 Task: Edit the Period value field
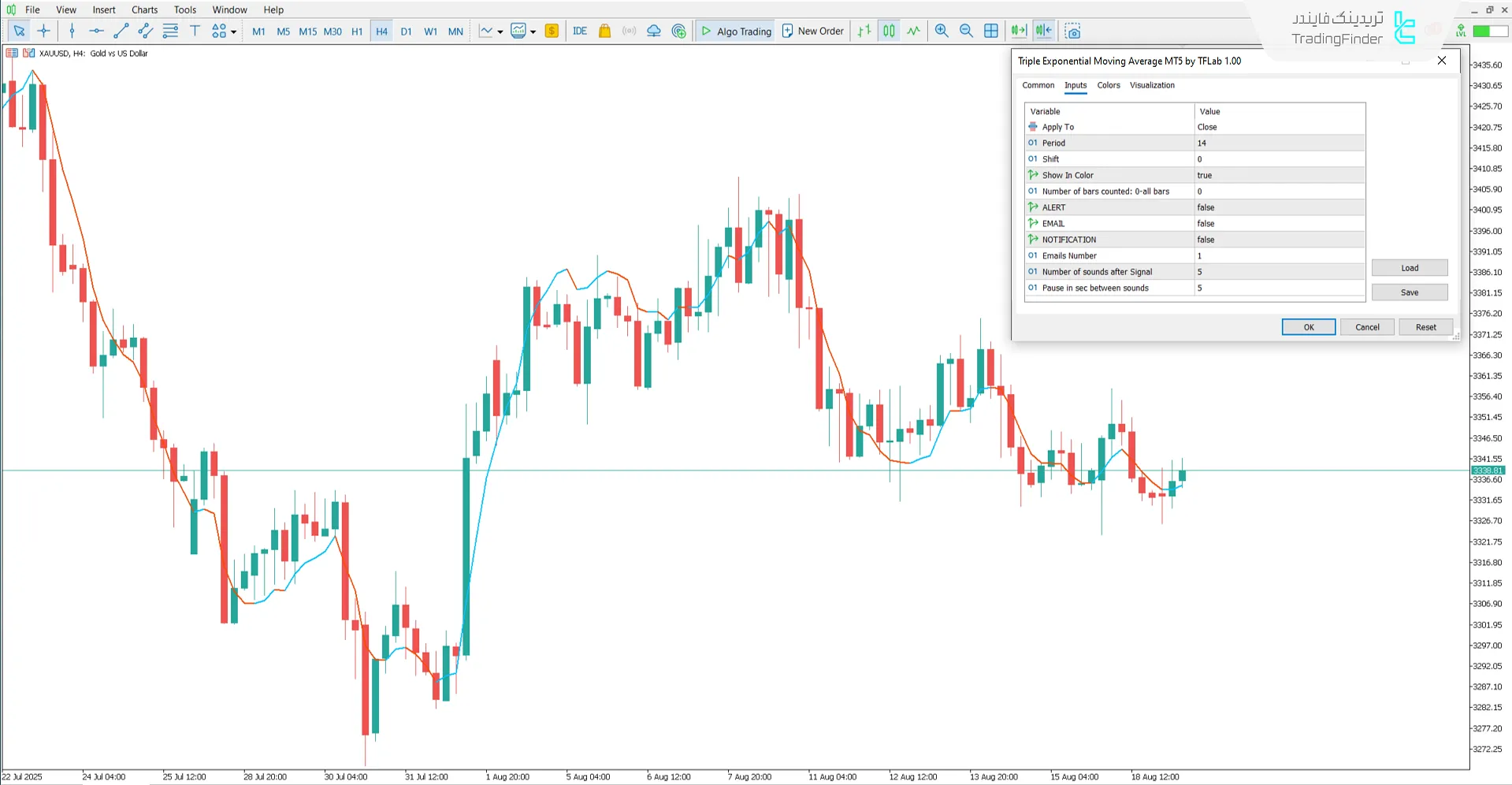pyautogui.click(x=1276, y=143)
